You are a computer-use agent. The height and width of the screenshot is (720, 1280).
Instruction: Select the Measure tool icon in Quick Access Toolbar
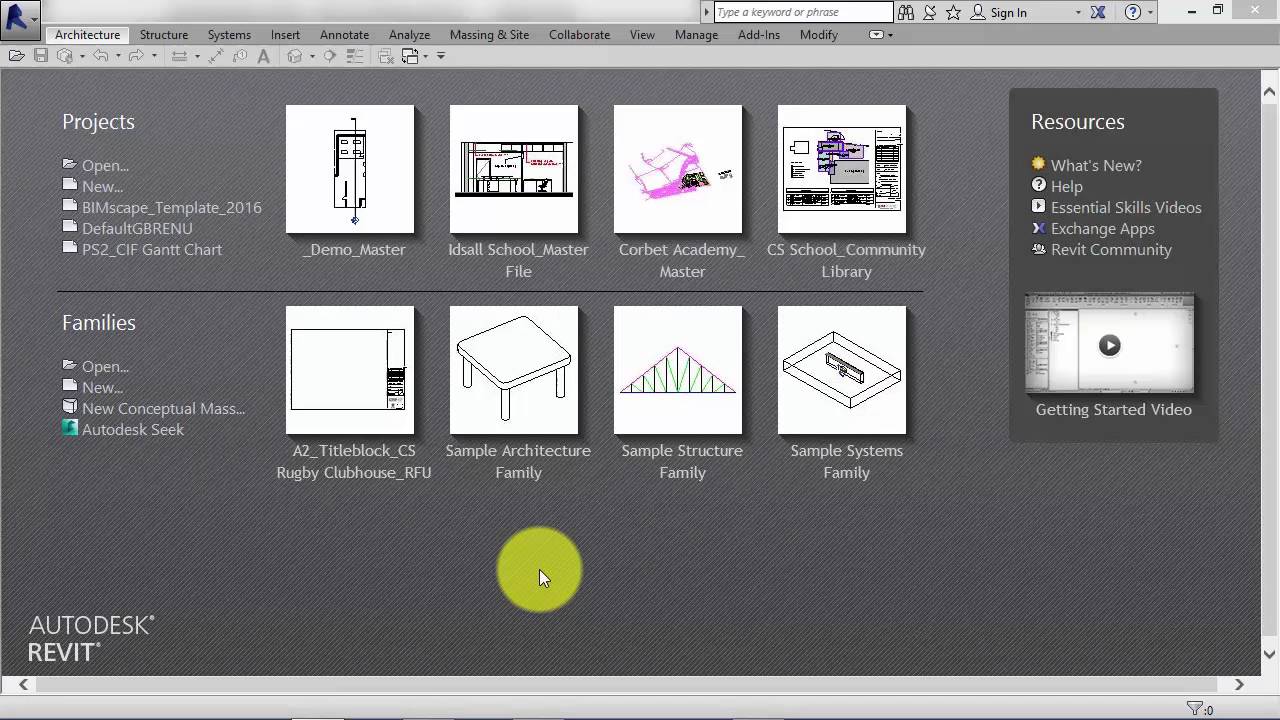click(x=179, y=56)
